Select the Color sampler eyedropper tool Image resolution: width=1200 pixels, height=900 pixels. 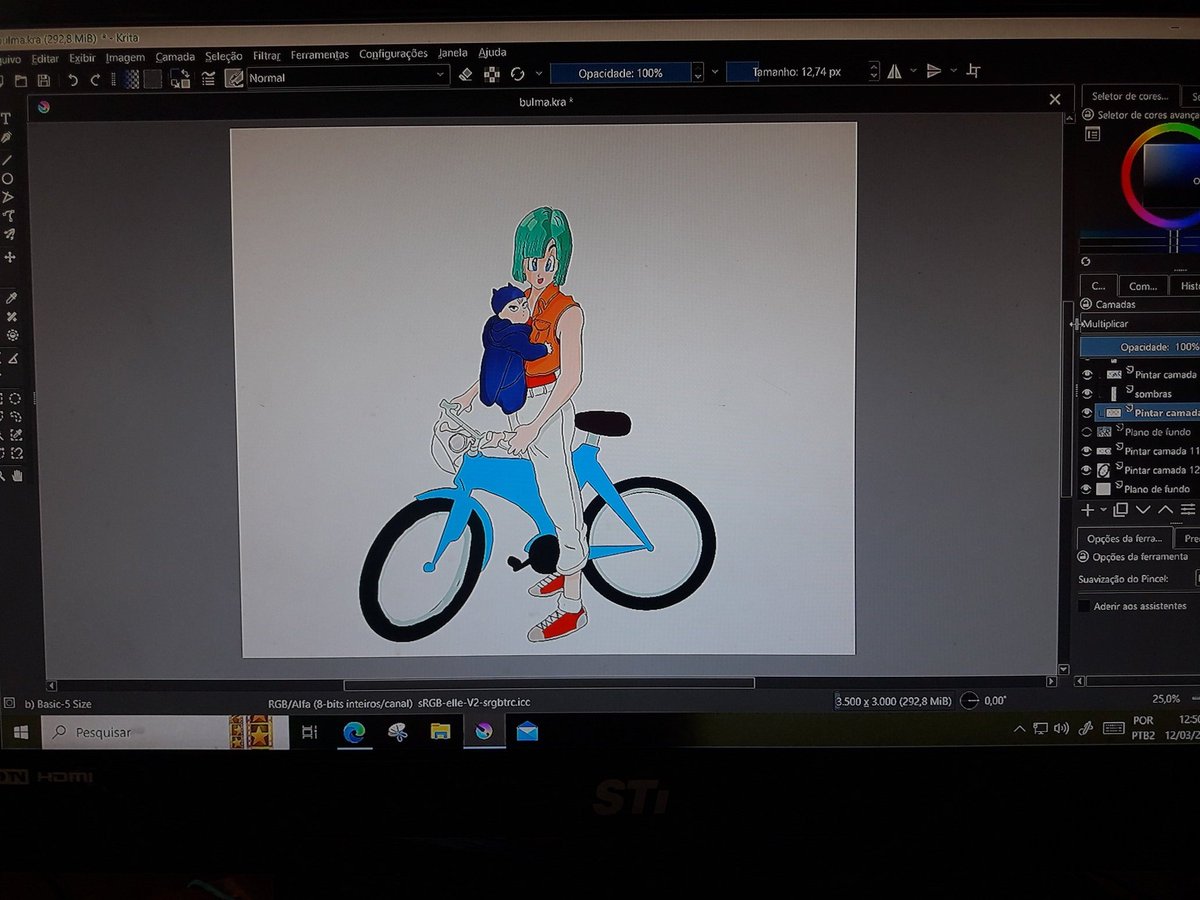(12, 298)
